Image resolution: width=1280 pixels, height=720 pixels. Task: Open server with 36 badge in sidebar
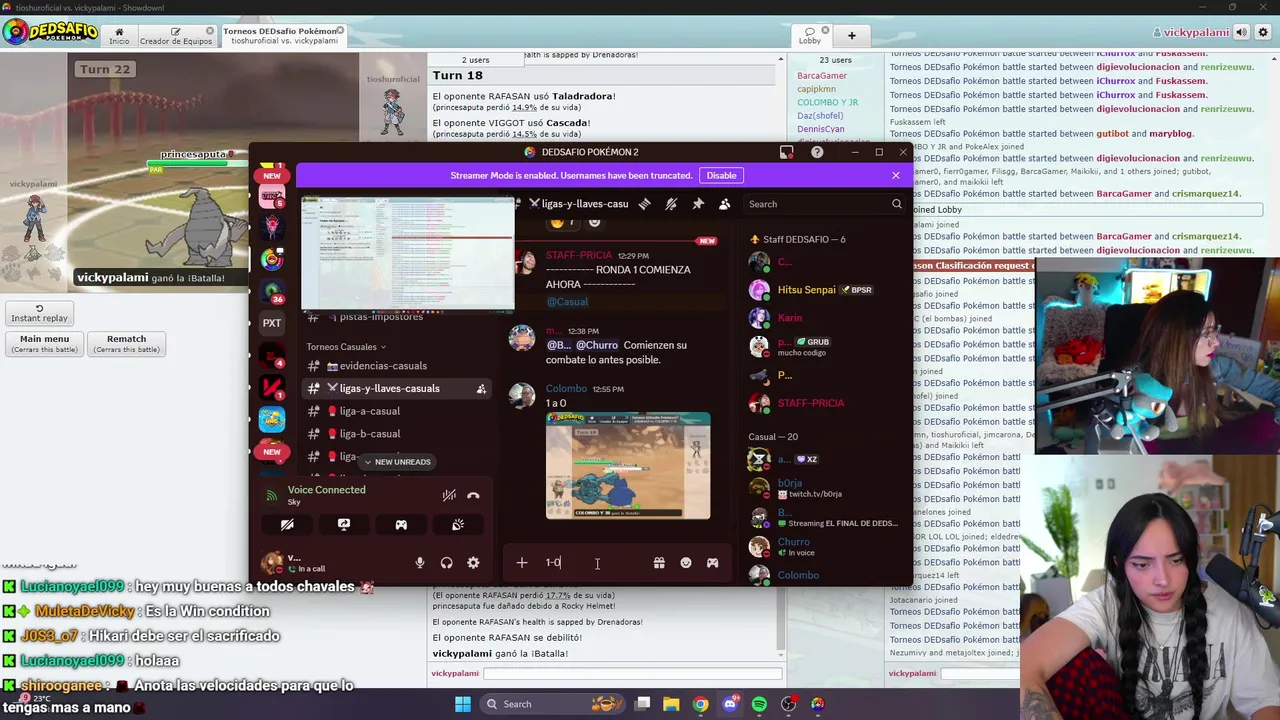click(272, 291)
